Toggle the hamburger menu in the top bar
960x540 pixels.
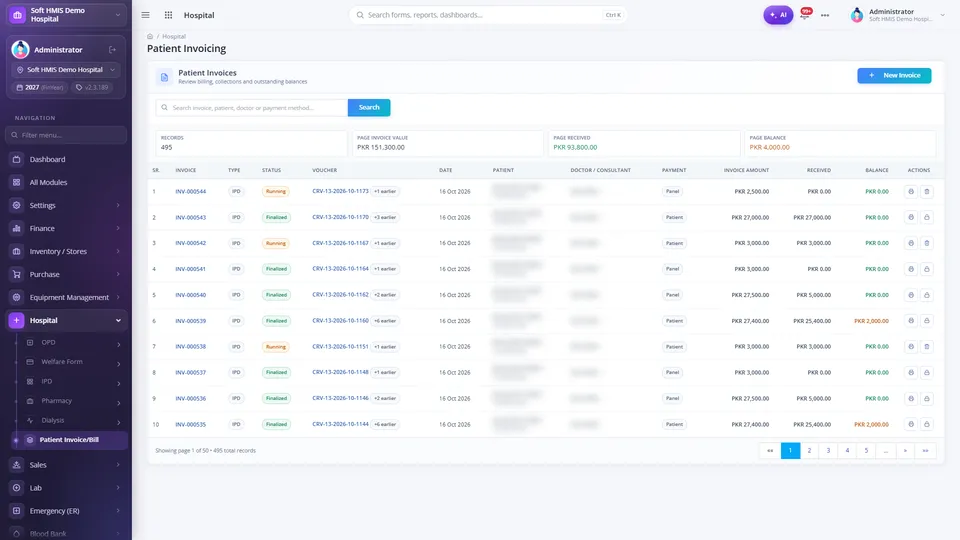146,15
